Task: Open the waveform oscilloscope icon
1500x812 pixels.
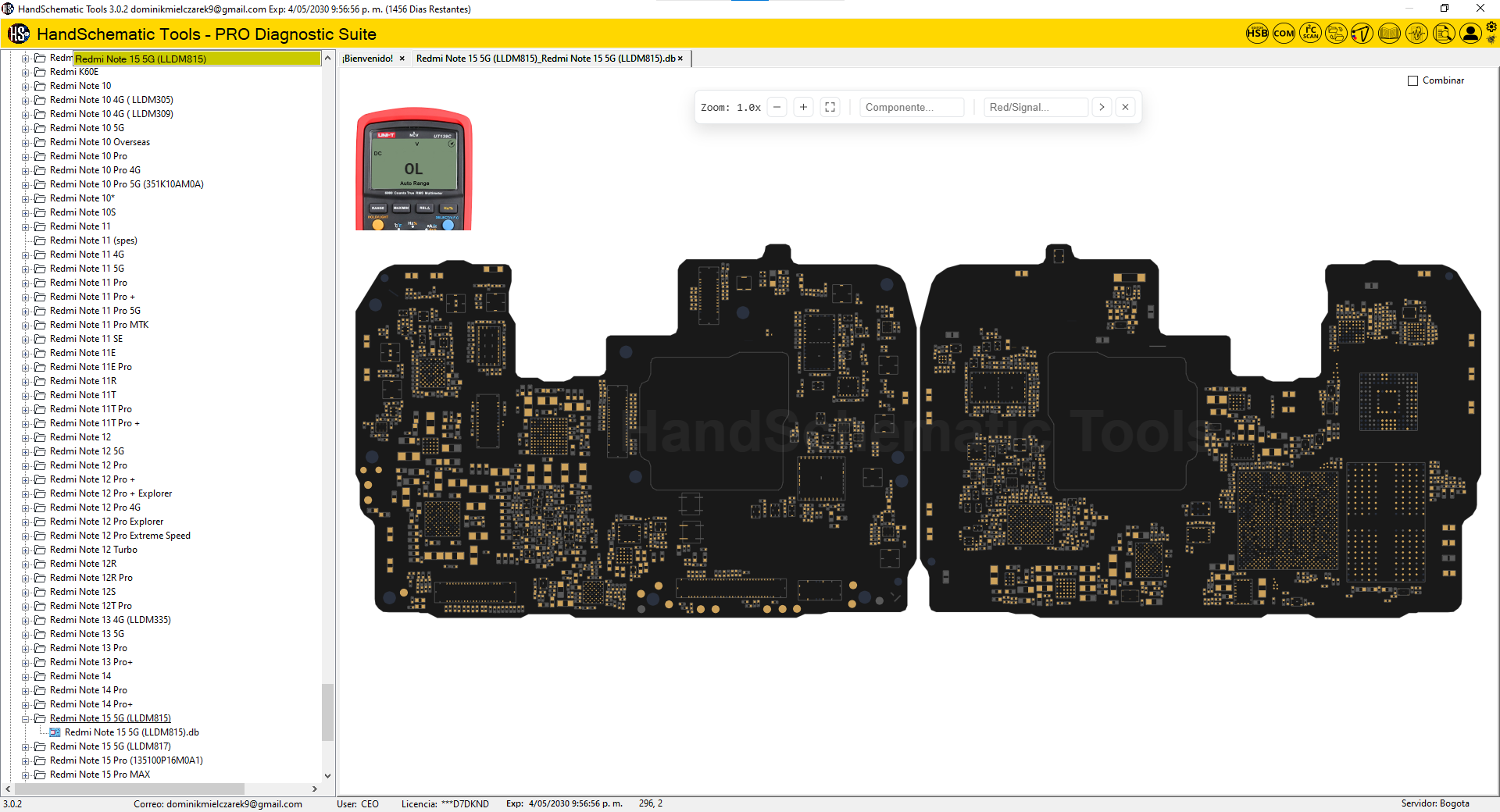Action: [1416, 34]
